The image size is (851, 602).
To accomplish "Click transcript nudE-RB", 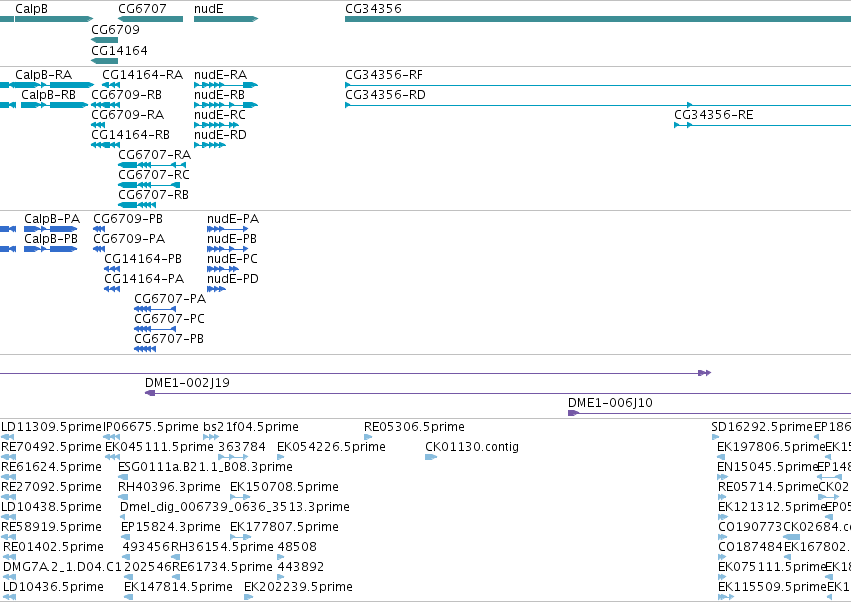I will (x=226, y=105).
